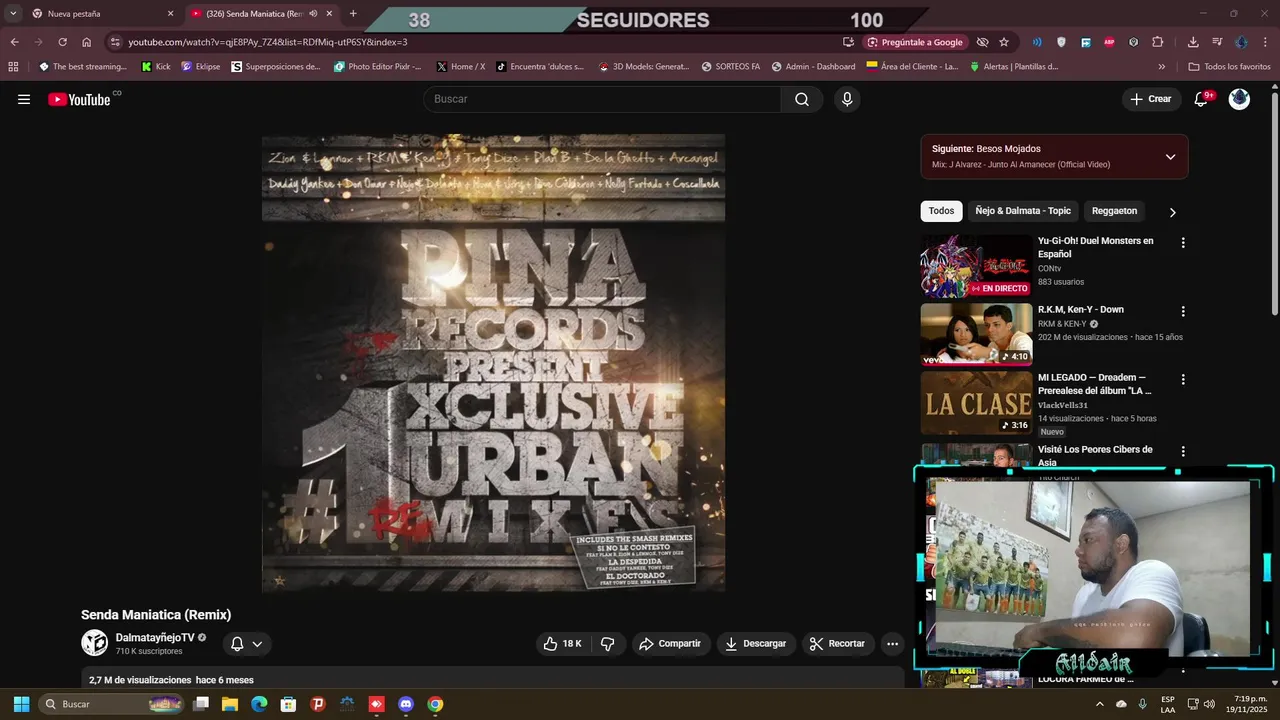
Task: Click the browser home button
Action: (87, 42)
